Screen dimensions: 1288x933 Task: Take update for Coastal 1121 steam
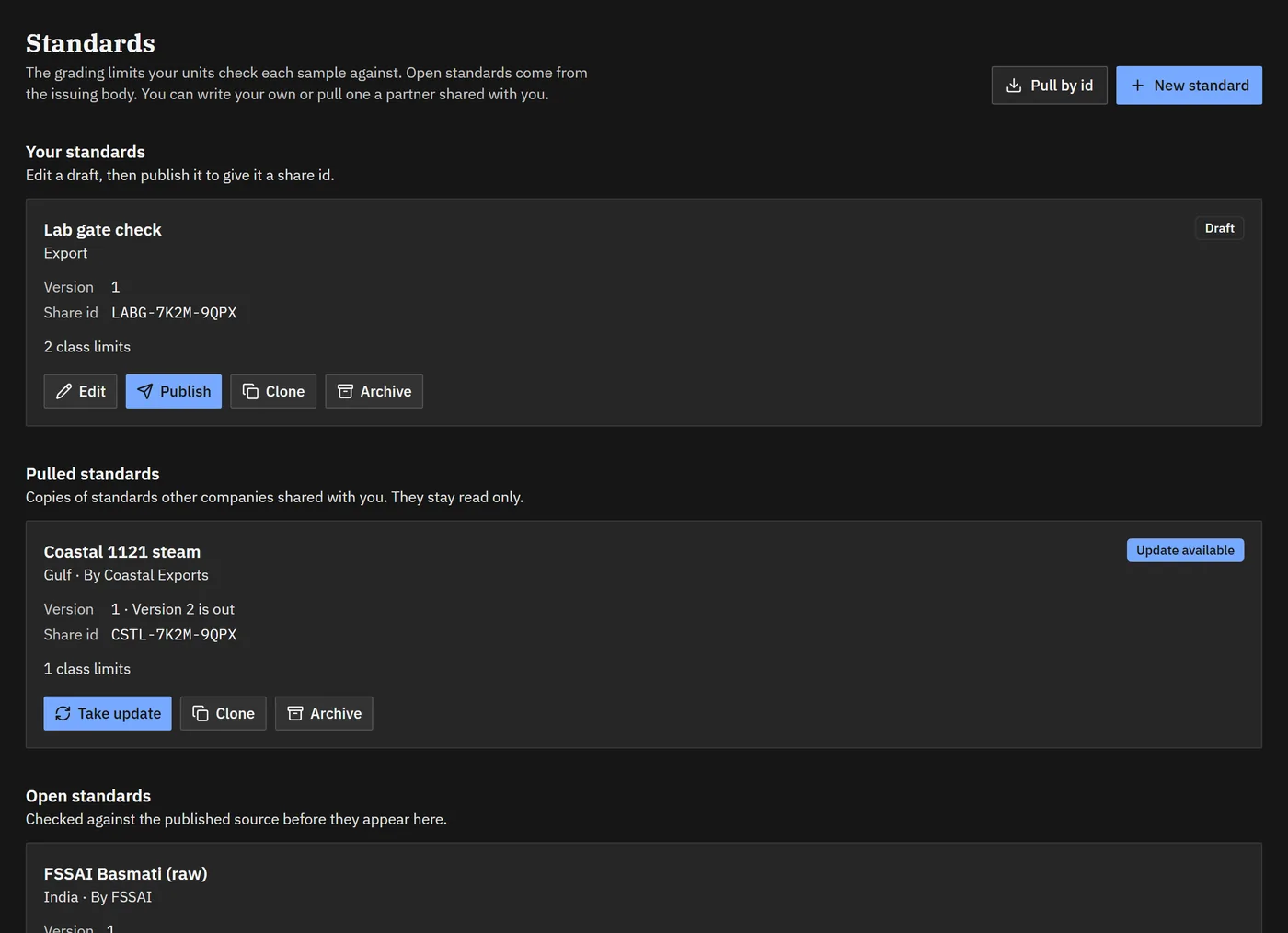click(x=108, y=714)
